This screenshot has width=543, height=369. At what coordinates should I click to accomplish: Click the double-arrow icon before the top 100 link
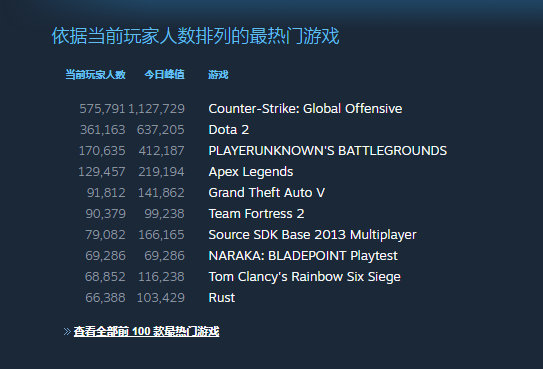coord(67,332)
